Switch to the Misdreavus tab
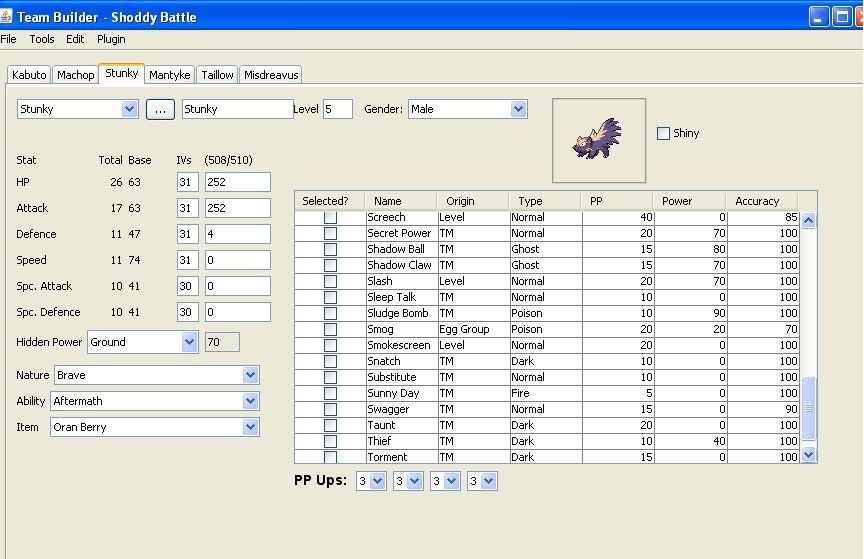Screen dimensions: 864x559 point(270,75)
